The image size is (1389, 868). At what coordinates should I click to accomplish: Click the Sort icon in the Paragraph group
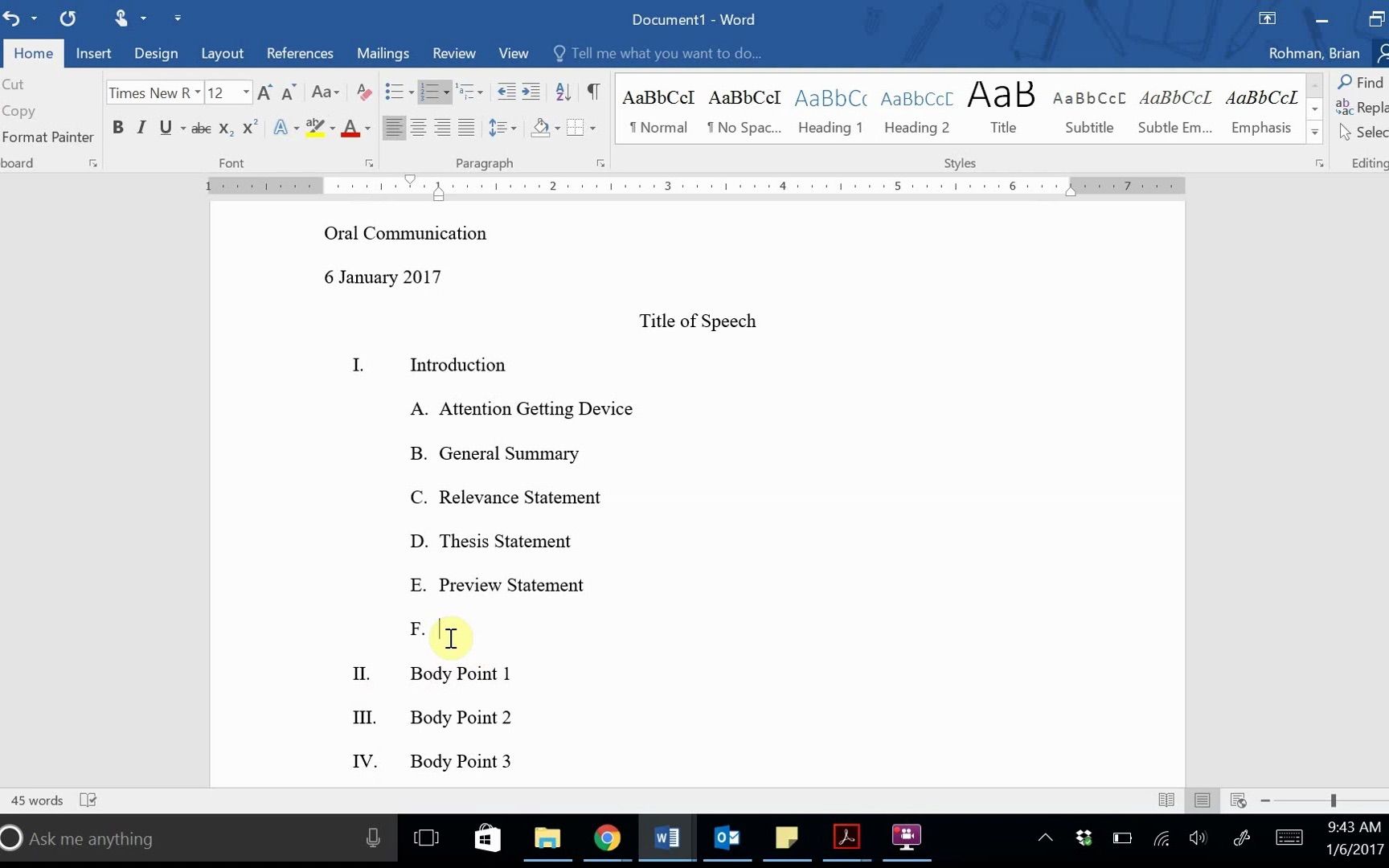click(x=563, y=92)
